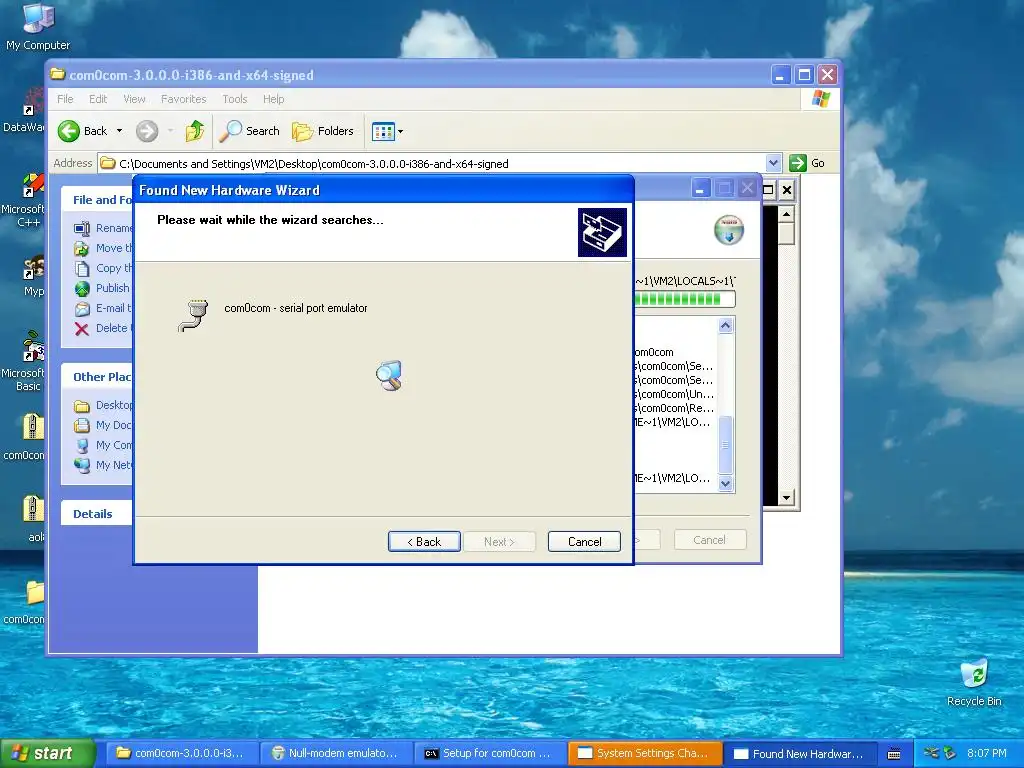Click log line ending in com0com\Un...
The height and width of the screenshot is (768, 1024).
(675, 394)
